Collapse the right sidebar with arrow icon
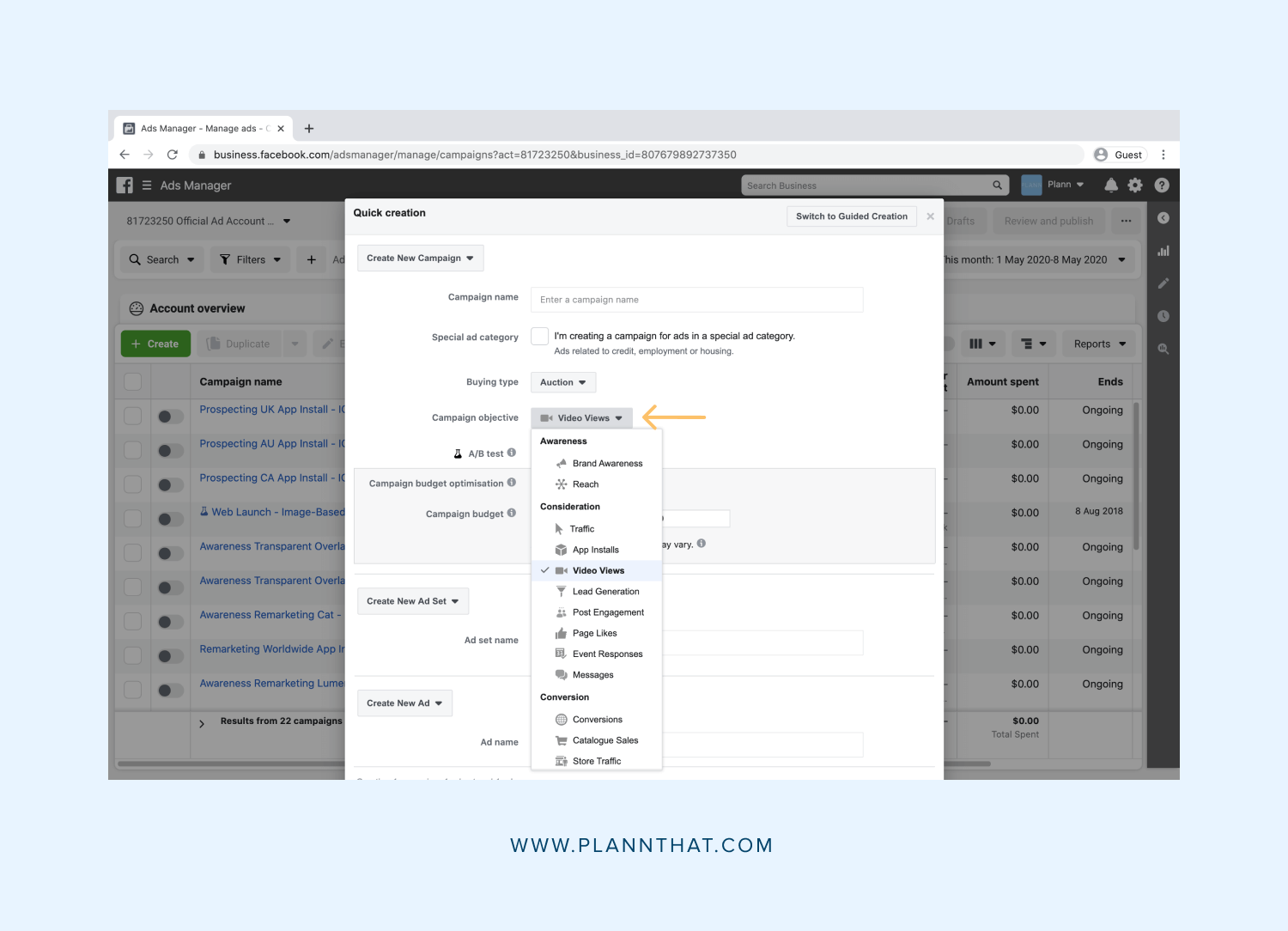 pos(1163,218)
